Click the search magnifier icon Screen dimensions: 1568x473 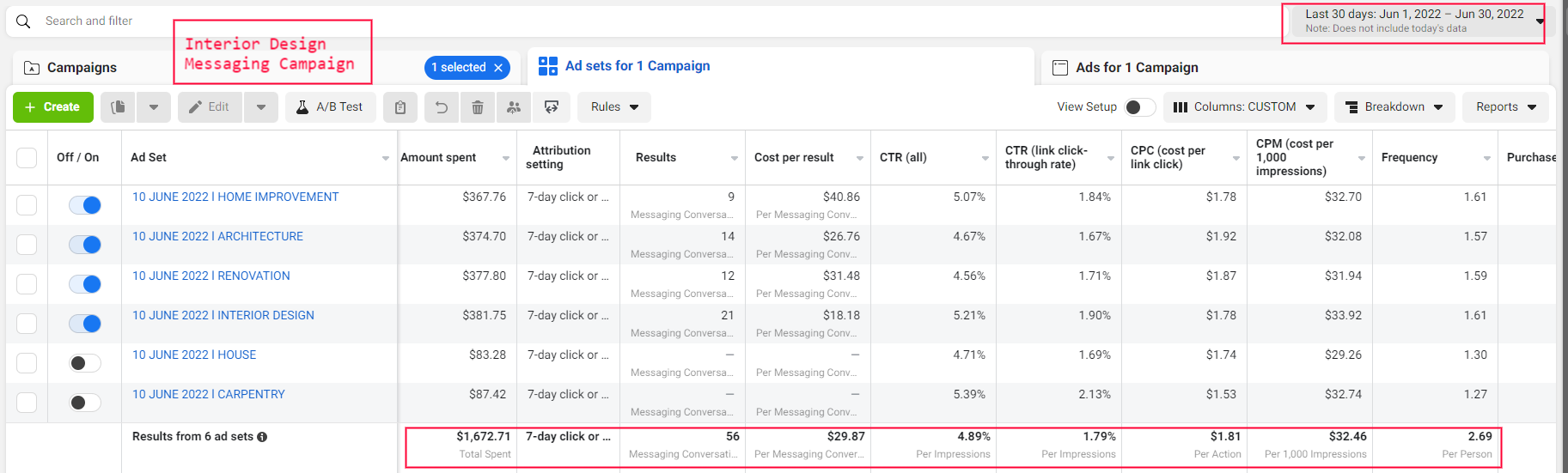pos(23,21)
